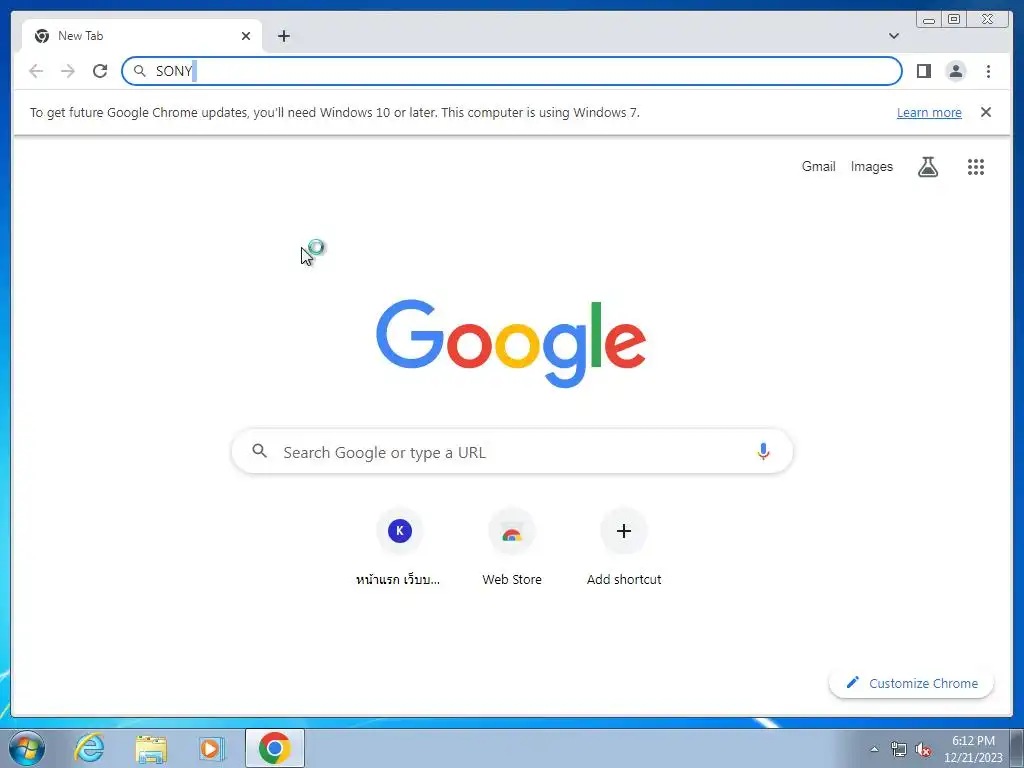
Task: Select the New Tab tab
Action: (142, 36)
